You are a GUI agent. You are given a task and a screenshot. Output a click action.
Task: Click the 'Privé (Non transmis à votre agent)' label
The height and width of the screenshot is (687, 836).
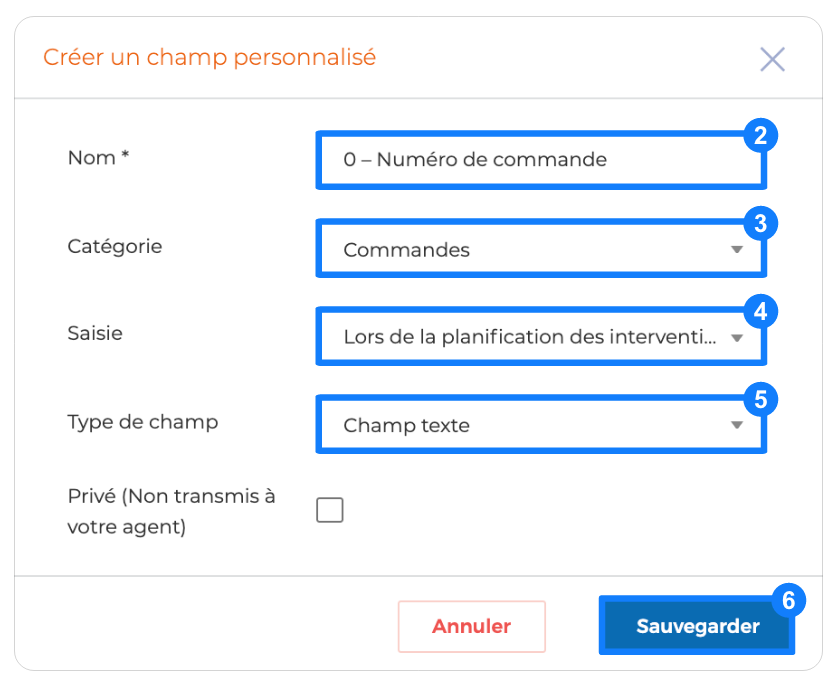171,511
